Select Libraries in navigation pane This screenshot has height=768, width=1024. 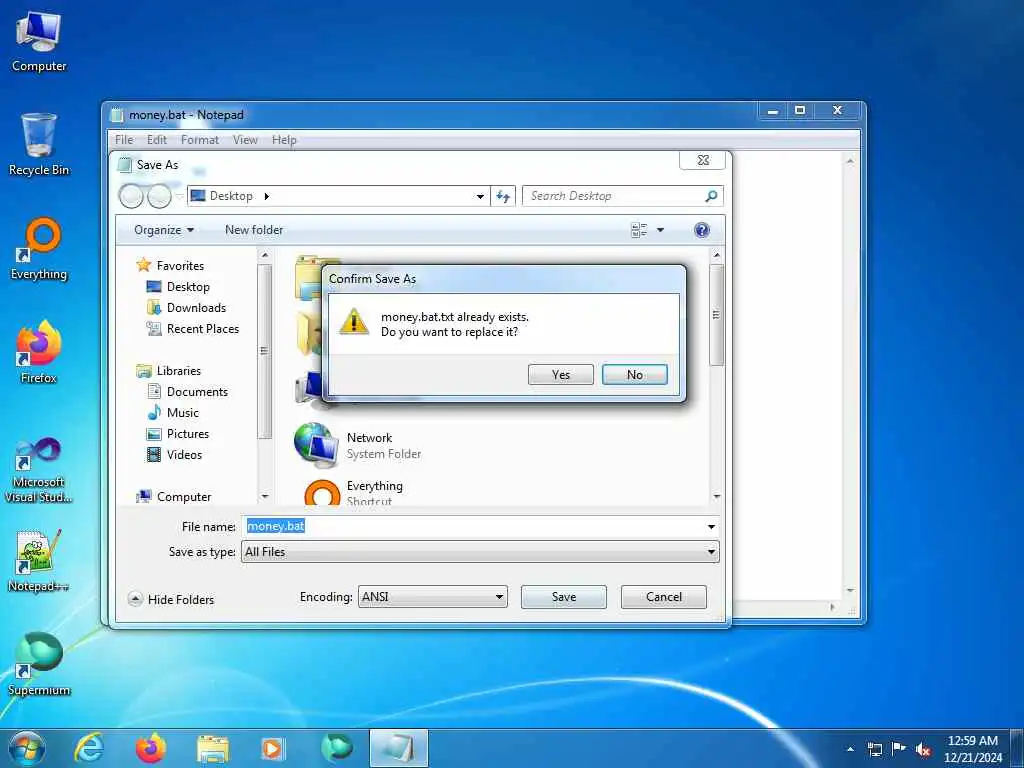click(169, 370)
